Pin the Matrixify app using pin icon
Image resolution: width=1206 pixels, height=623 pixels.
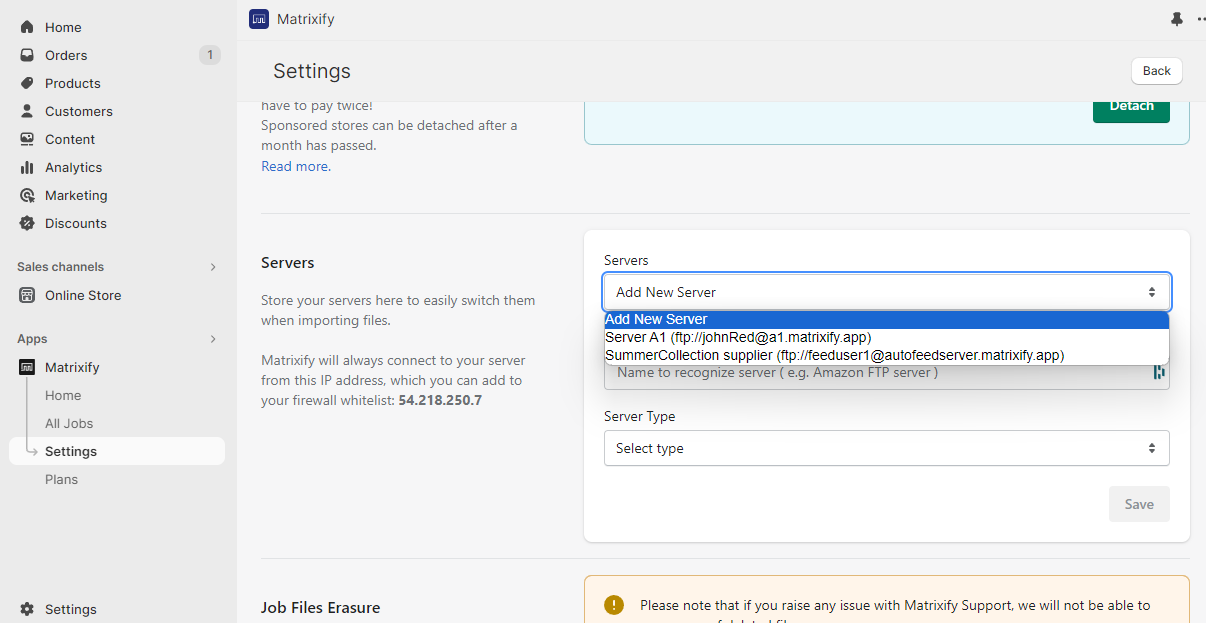1176,19
